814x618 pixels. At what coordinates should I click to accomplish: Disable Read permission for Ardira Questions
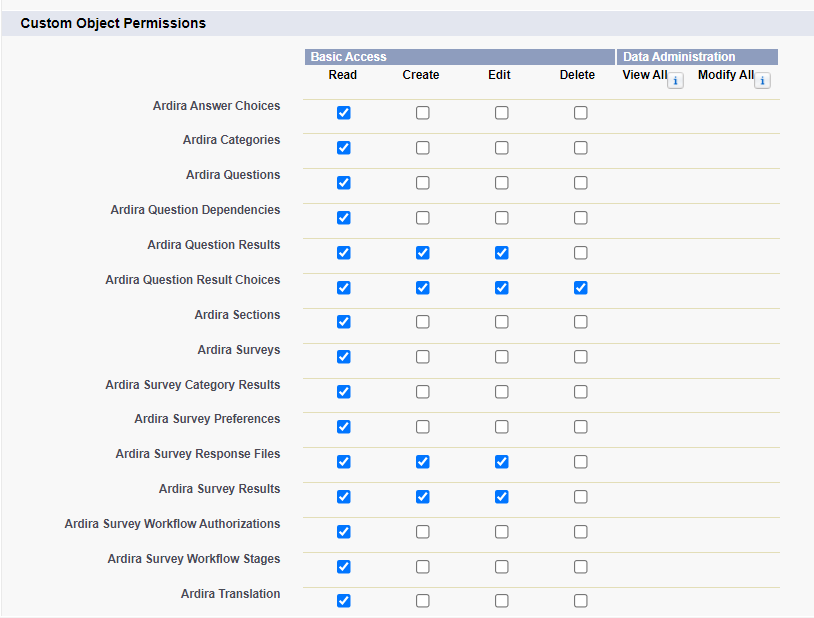344,183
